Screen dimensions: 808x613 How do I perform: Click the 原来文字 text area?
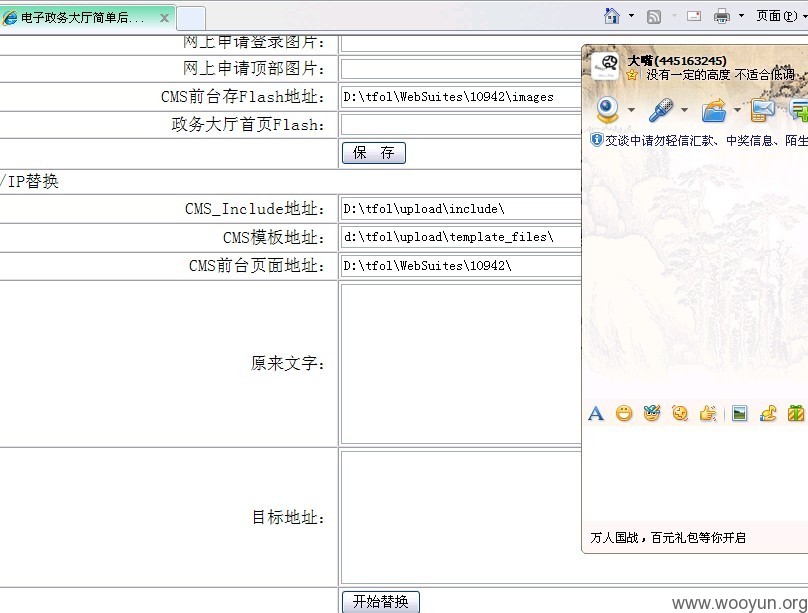461,364
